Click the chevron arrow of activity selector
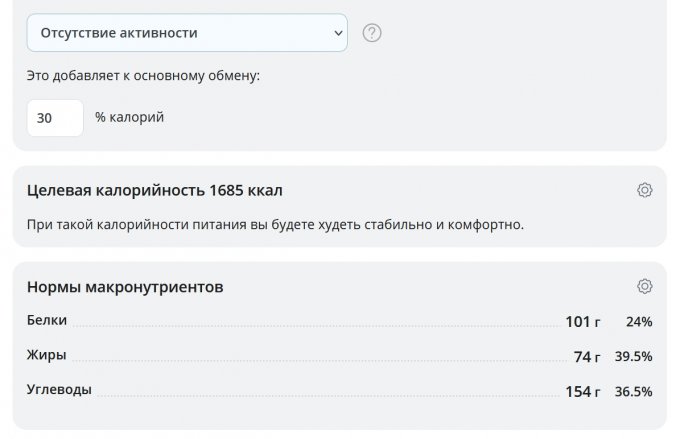The image size is (680, 439). point(335,33)
